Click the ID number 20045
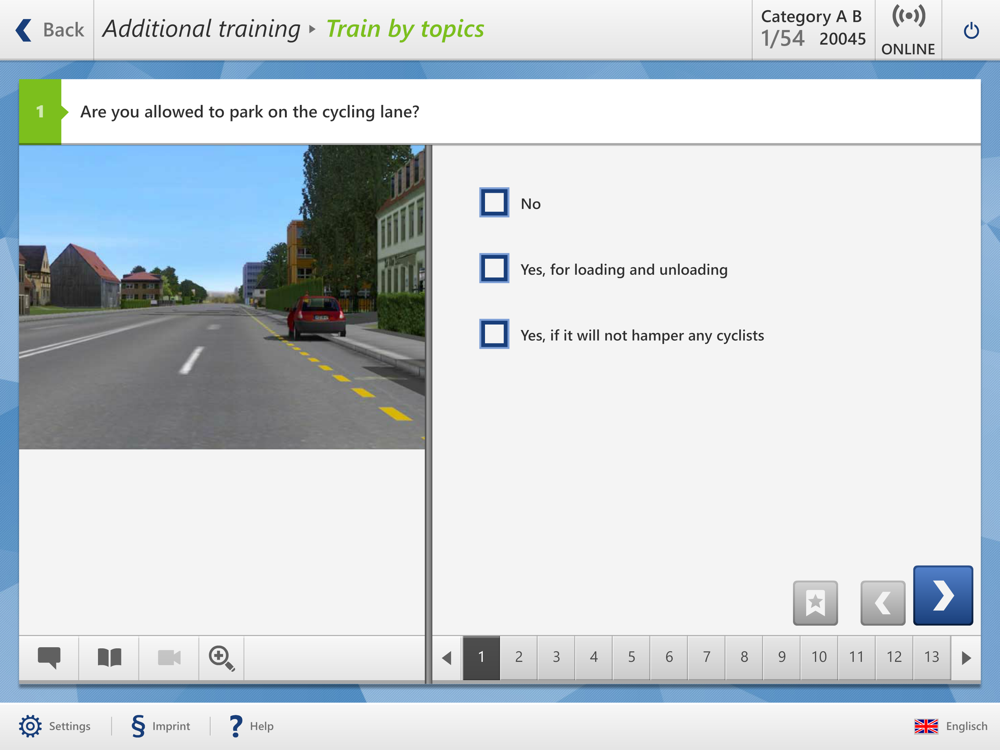This screenshot has width=1000, height=750. 842,39
